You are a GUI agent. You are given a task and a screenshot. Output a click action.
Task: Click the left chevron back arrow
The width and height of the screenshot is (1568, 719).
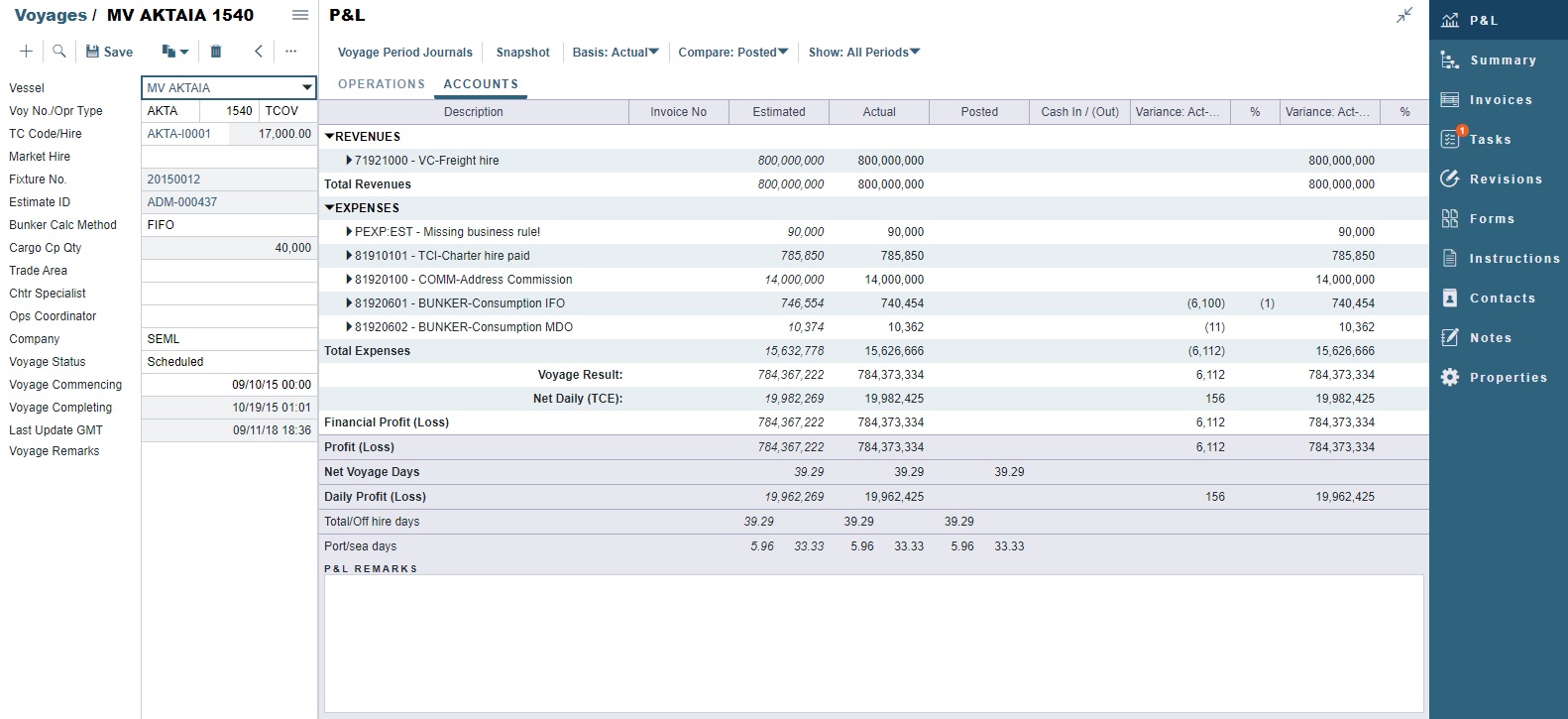(x=259, y=52)
